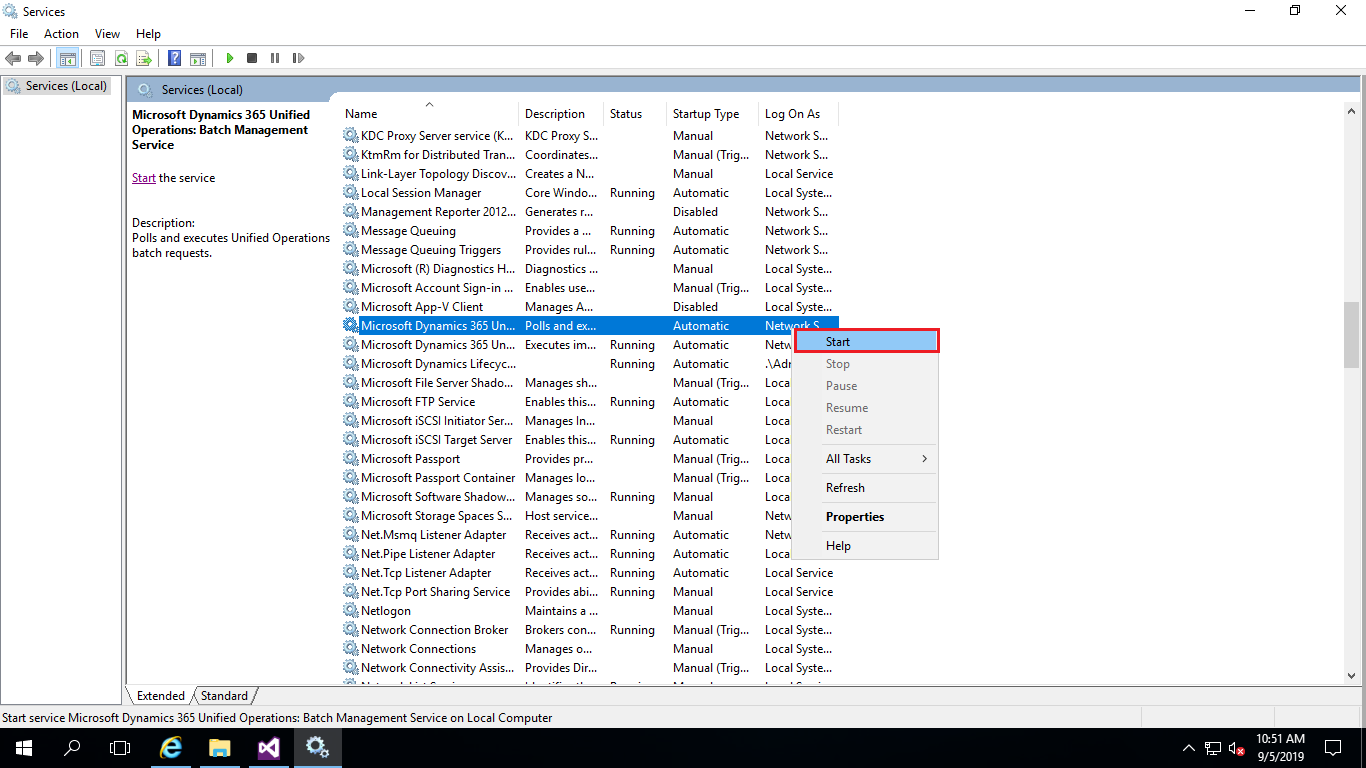Select the Link-Layer Topology Discov... row

coord(590,174)
